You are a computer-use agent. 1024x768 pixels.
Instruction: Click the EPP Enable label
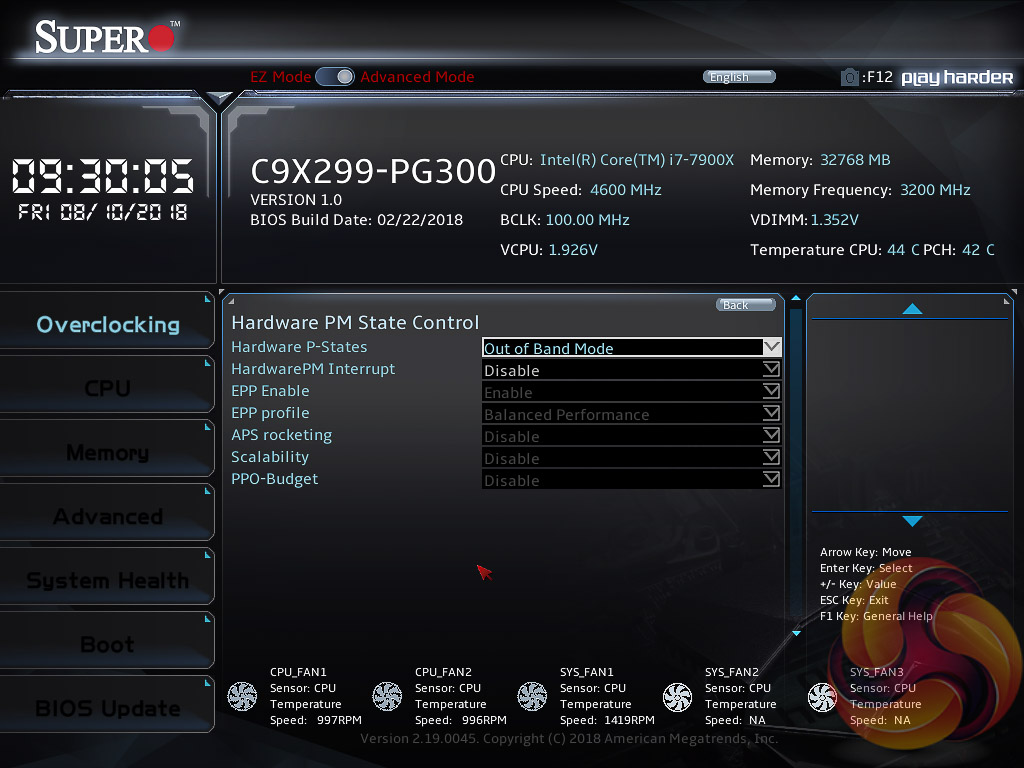click(270, 391)
